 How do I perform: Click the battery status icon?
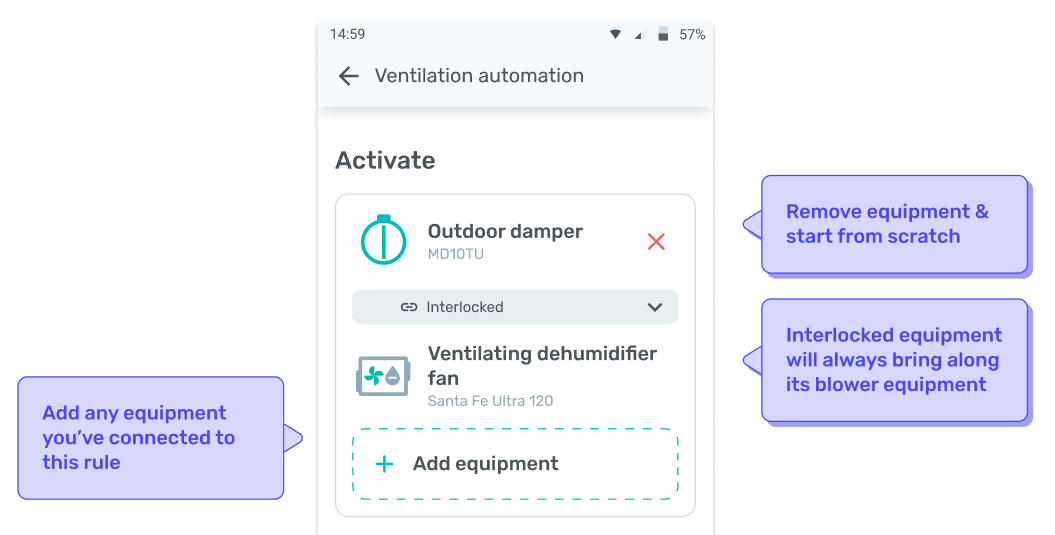663,34
